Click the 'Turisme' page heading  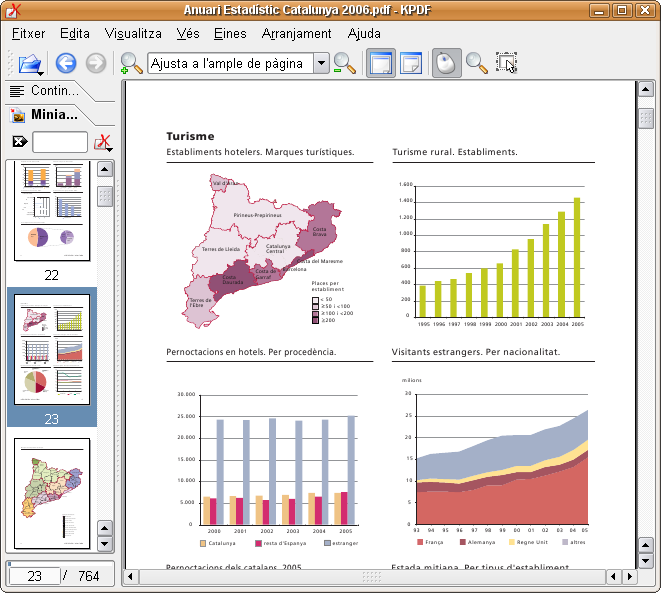[190, 136]
